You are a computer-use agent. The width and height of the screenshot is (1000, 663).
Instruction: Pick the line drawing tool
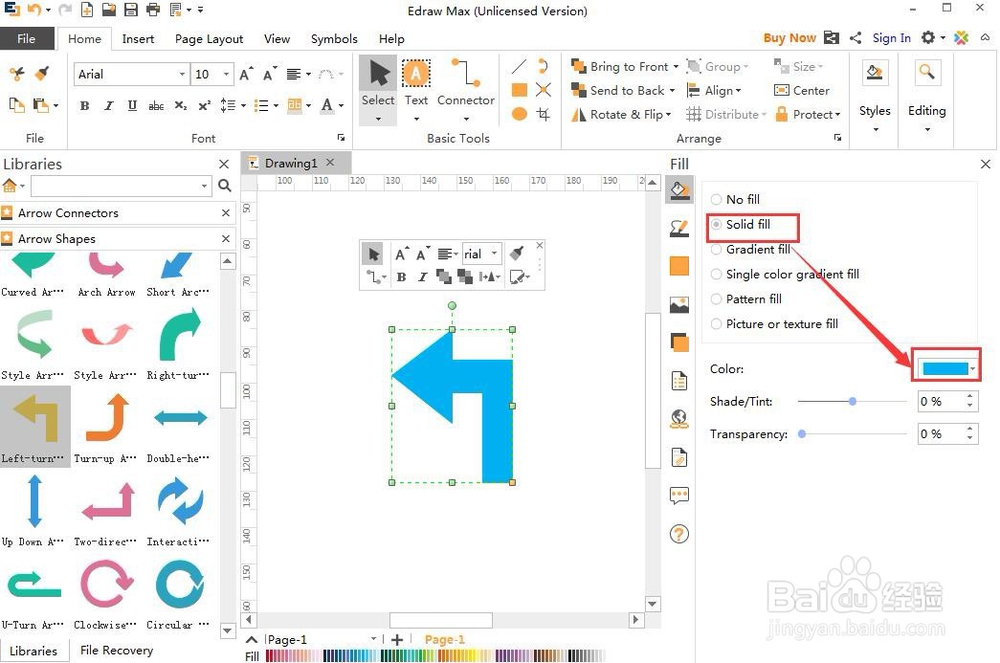coord(519,66)
